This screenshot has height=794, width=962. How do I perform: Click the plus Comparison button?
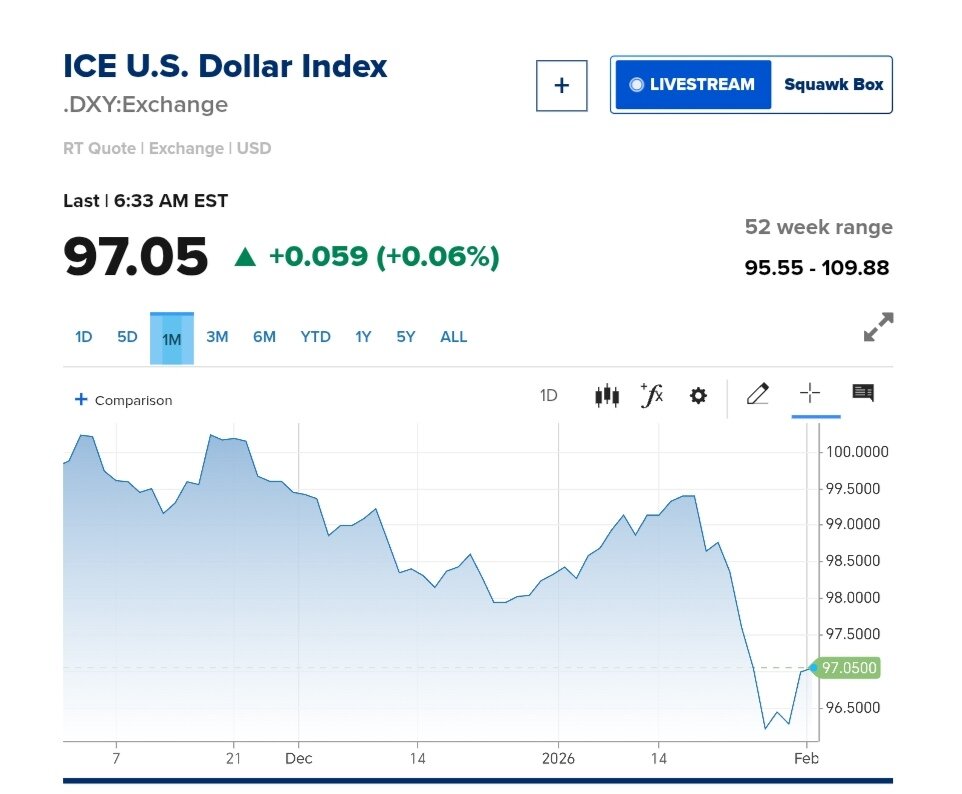point(123,400)
